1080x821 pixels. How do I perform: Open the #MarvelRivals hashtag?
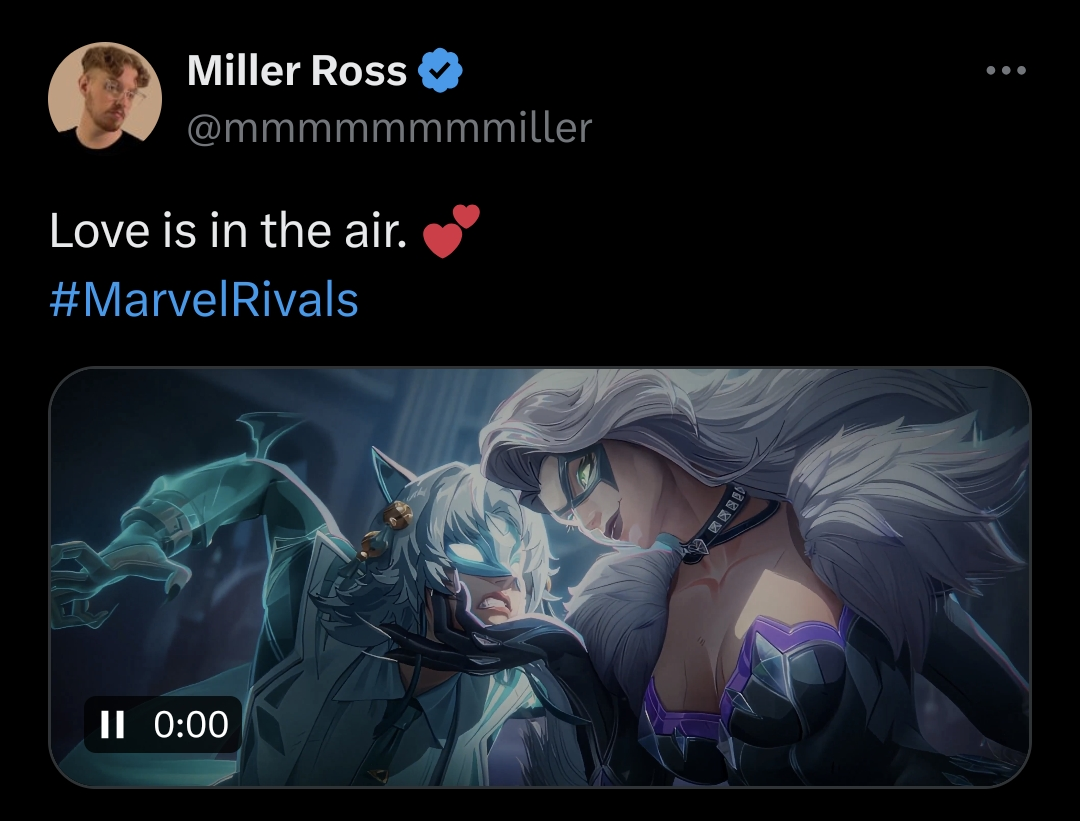pos(204,300)
